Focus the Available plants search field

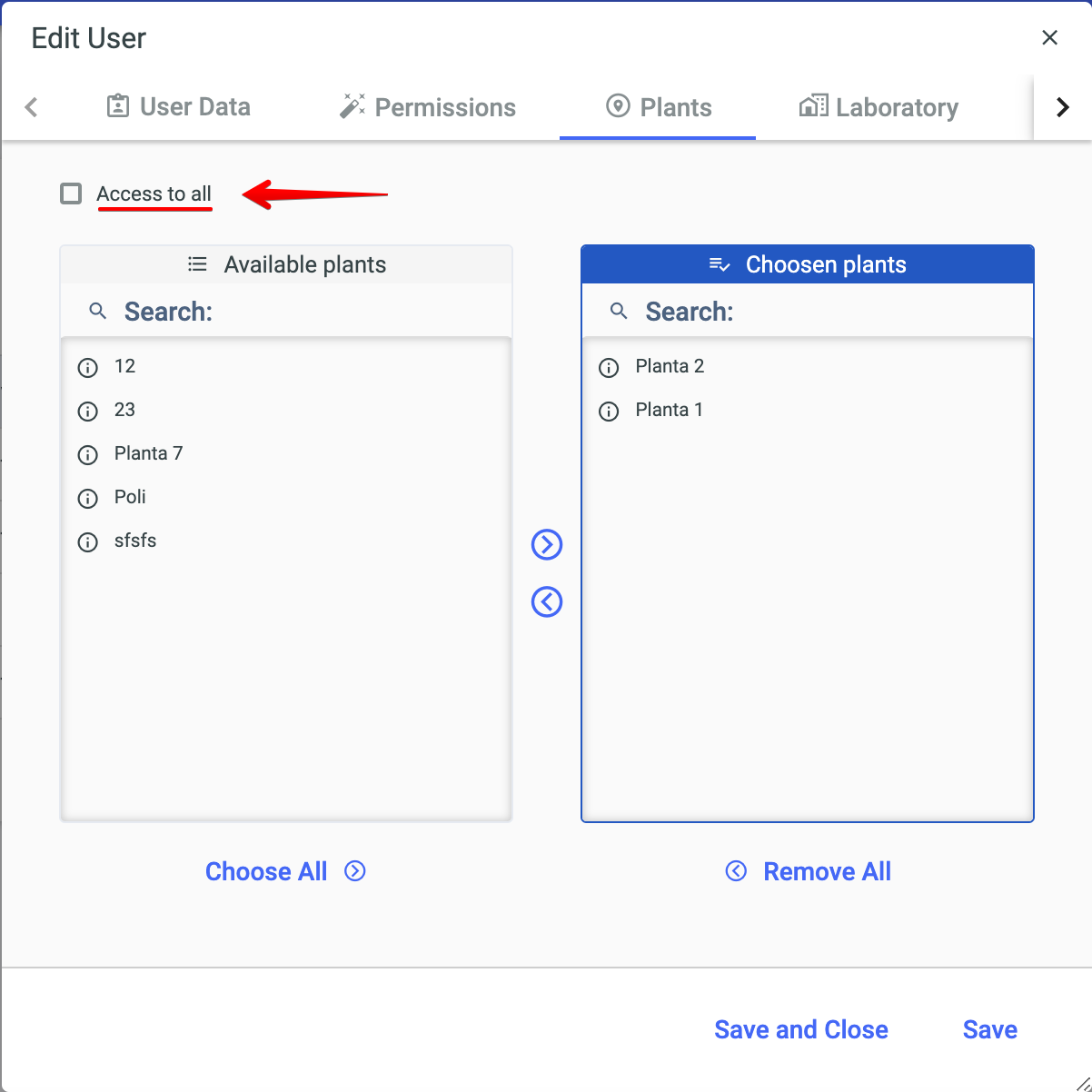pyautogui.click(x=309, y=312)
